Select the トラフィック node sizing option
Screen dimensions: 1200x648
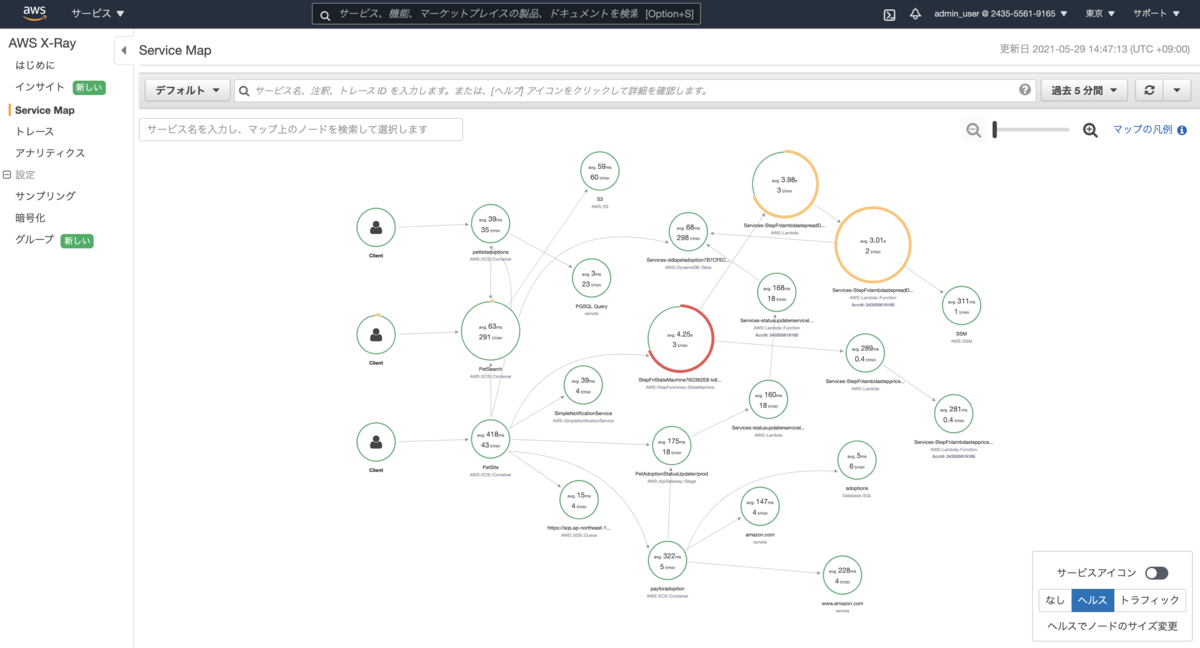click(x=1149, y=600)
